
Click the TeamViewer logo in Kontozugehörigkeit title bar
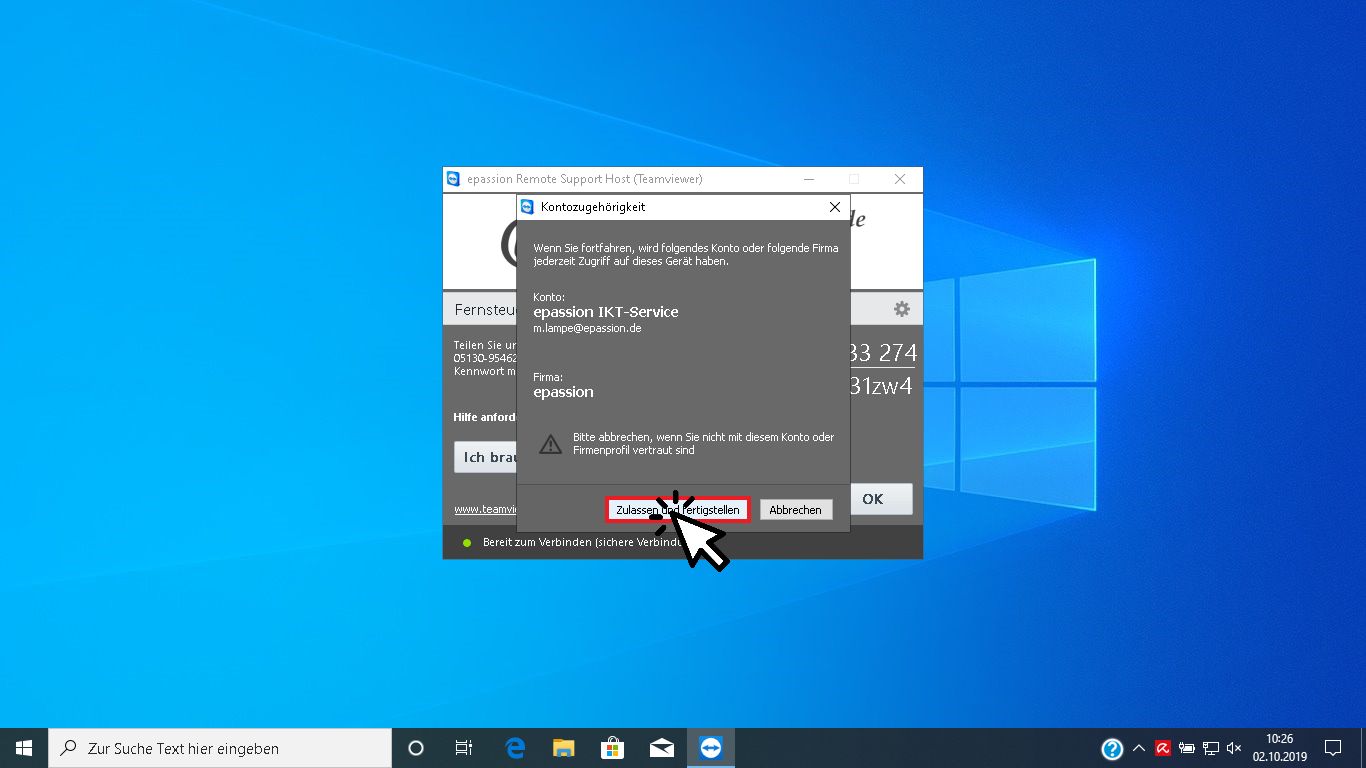[x=528, y=207]
